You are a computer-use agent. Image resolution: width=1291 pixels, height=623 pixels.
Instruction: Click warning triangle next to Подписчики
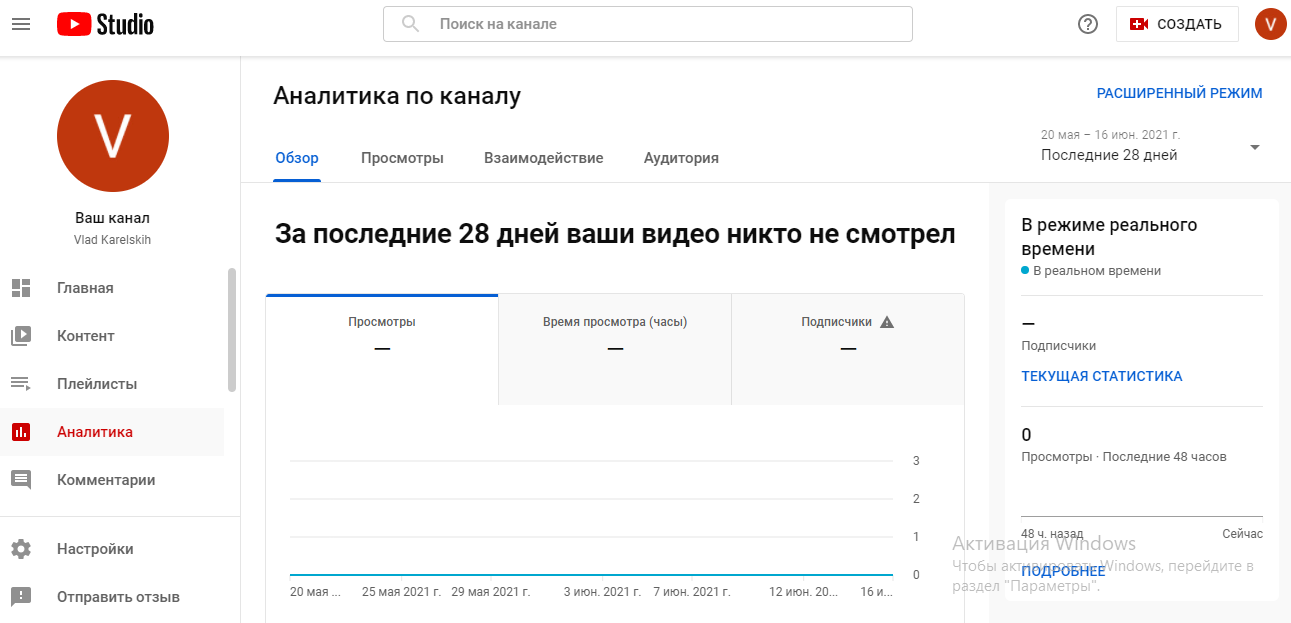coord(887,322)
